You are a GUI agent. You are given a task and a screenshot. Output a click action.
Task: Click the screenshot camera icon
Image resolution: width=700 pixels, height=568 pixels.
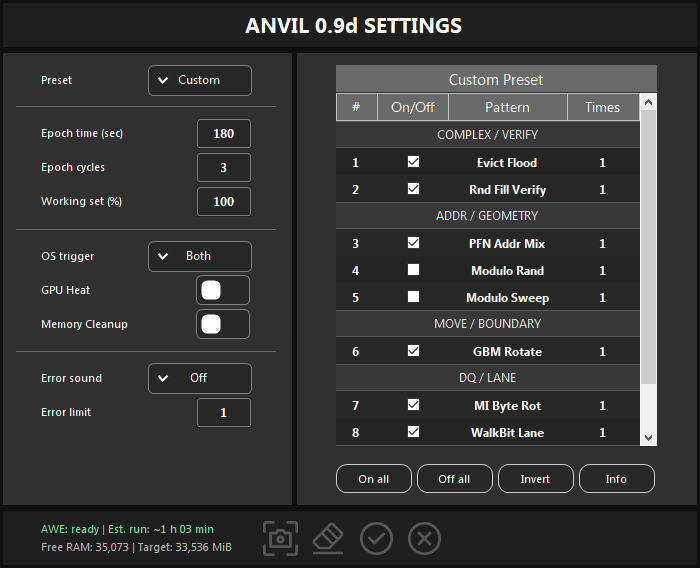pos(280,539)
